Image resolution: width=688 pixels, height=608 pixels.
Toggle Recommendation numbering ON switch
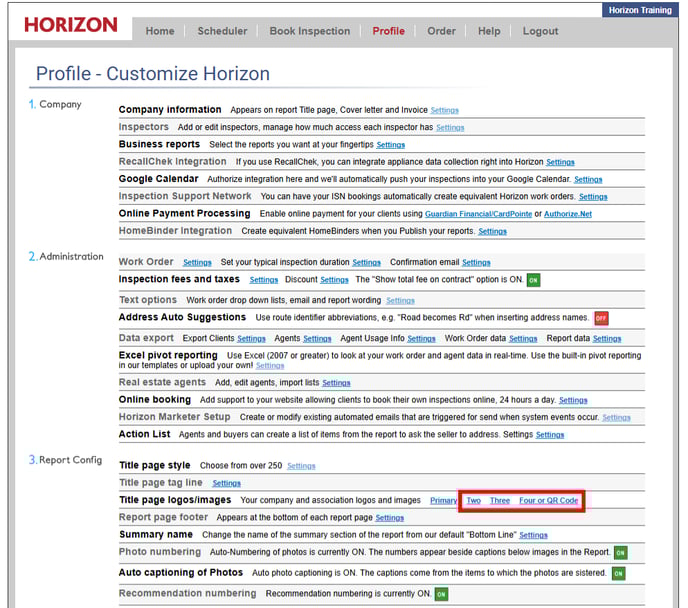click(442, 593)
